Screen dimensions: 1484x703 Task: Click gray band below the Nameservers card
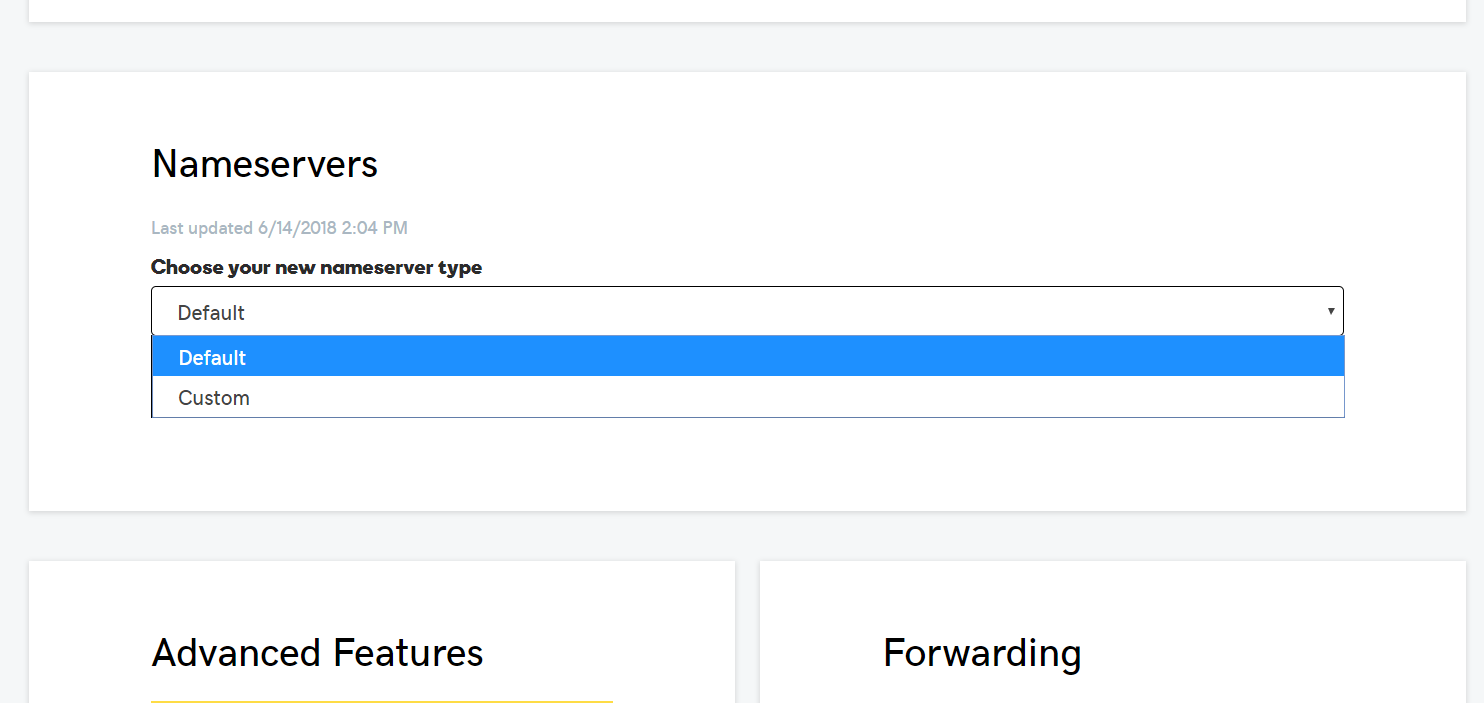click(x=746, y=536)
